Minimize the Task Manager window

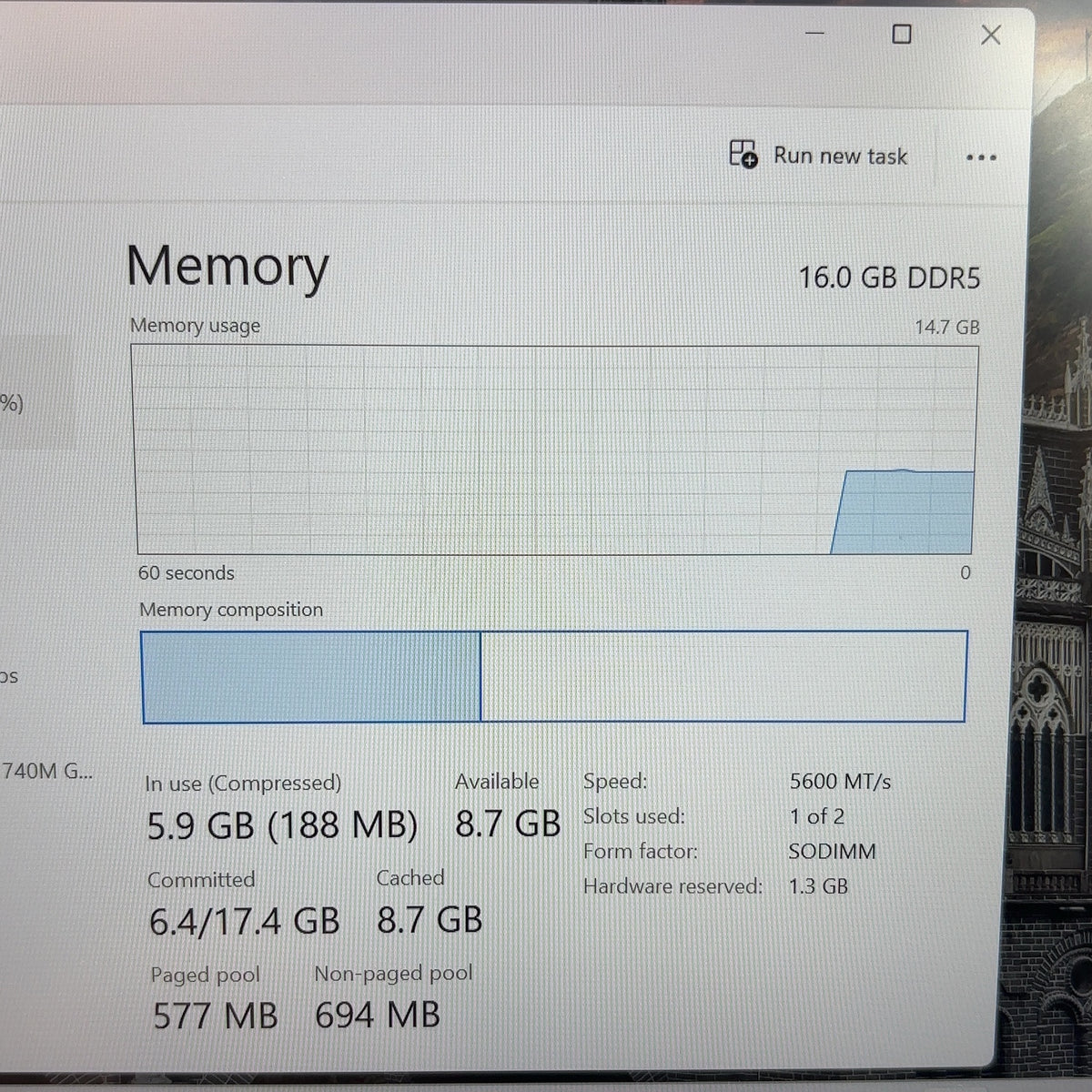(x=815, y=35)
